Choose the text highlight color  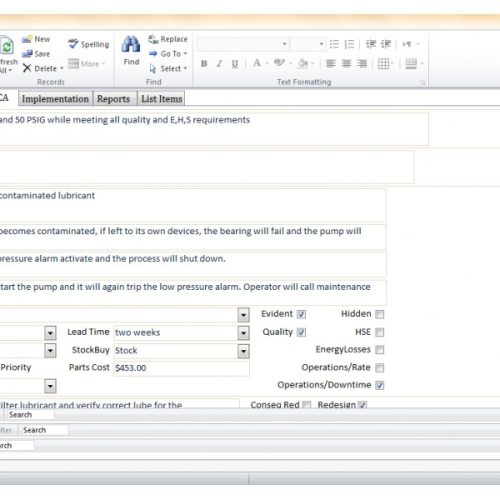279,63
